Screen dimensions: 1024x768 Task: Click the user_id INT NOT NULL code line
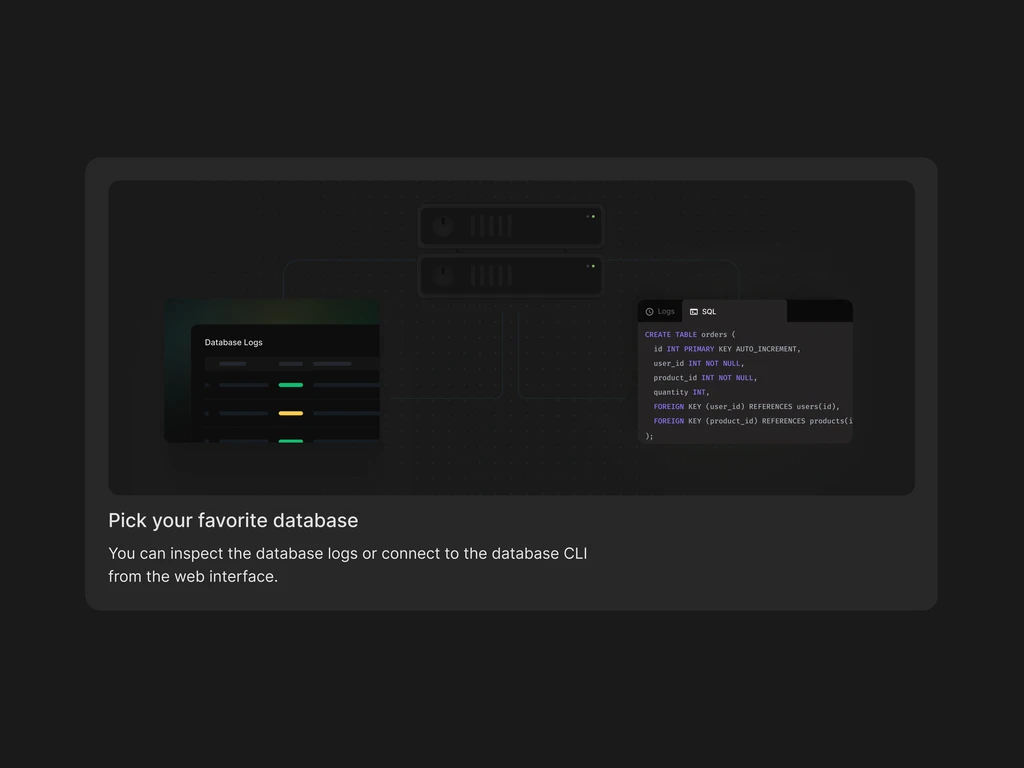[699, 363]
